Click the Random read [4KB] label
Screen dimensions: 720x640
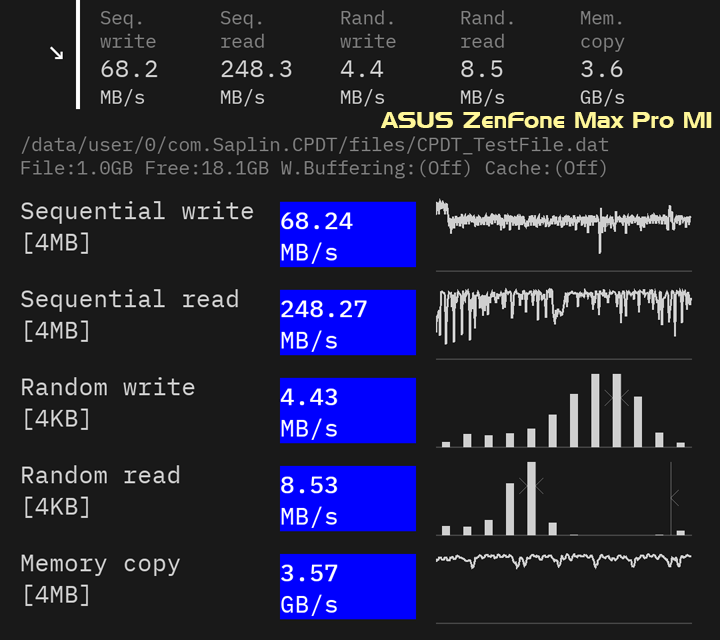101,491
